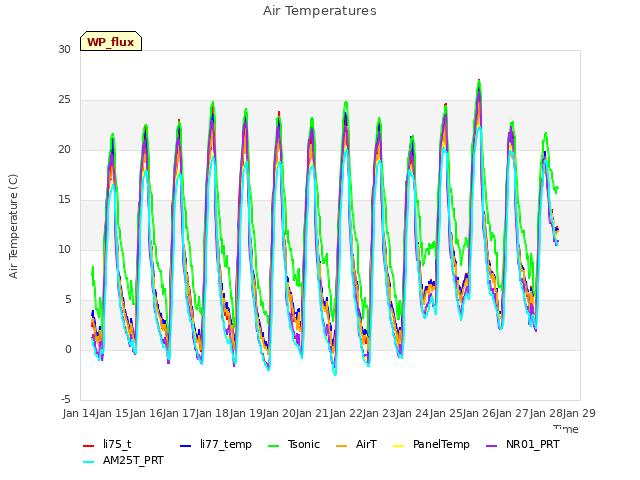Click the green Tsonic legend color marker

click(273, 446)
